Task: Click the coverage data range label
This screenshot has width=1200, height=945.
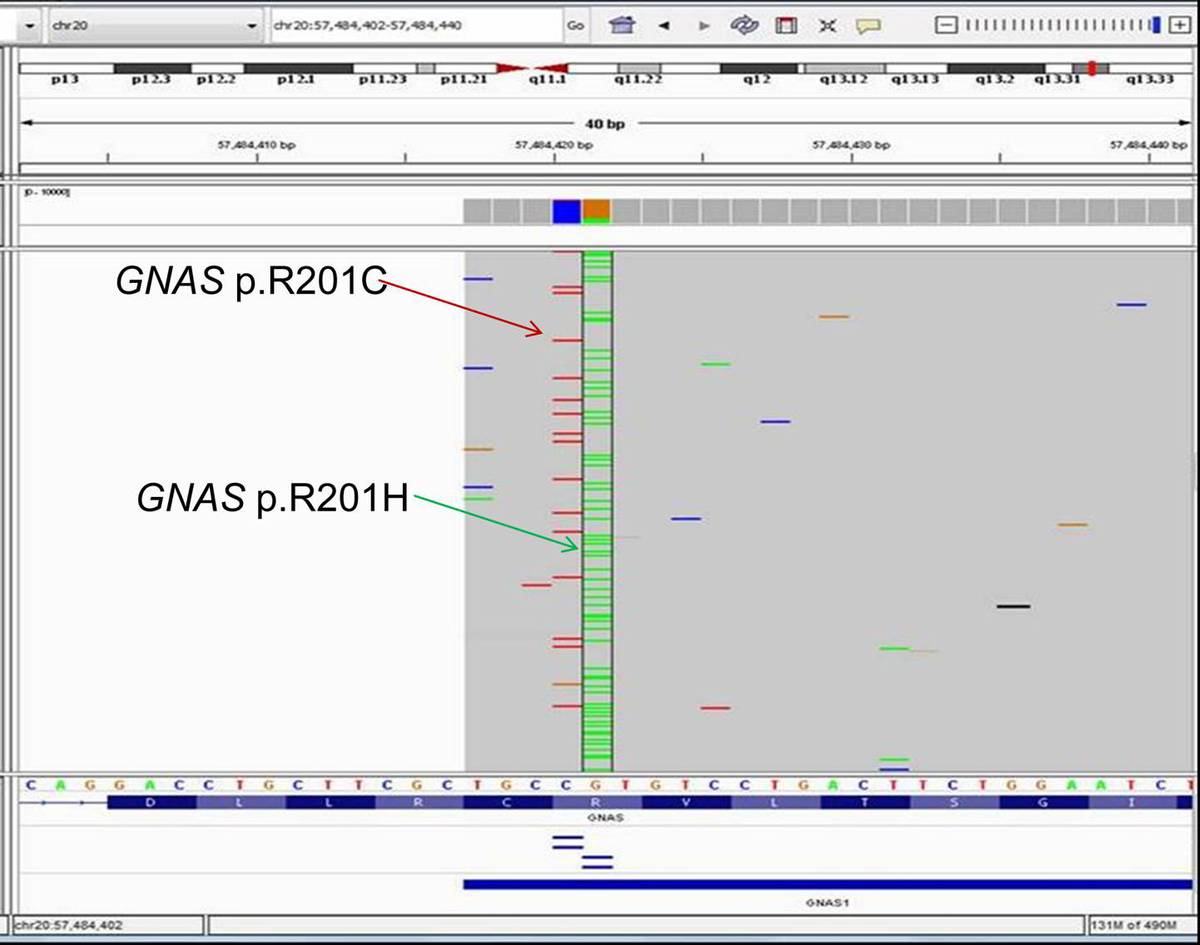Action: (46, 191)
